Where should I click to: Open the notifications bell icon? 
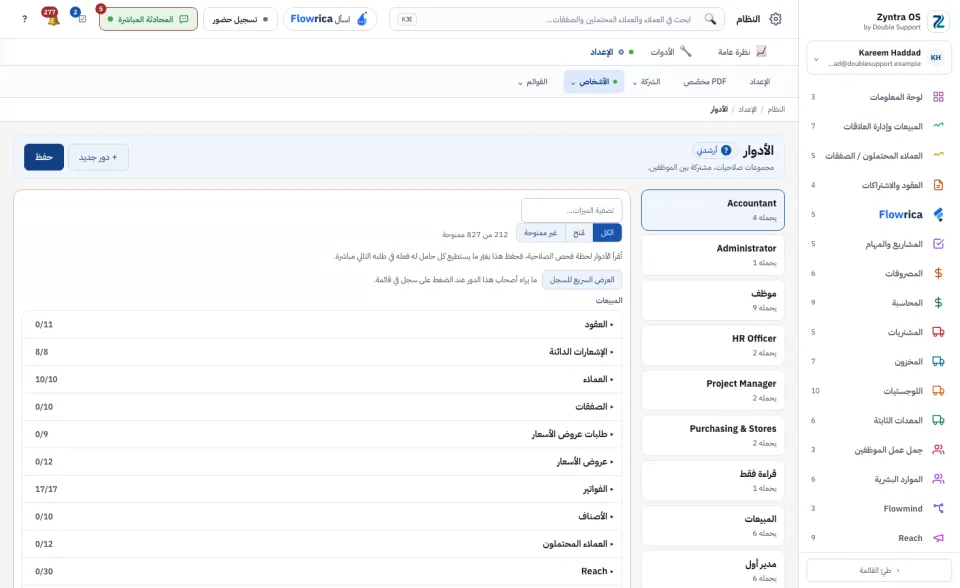tap(53, 18)
